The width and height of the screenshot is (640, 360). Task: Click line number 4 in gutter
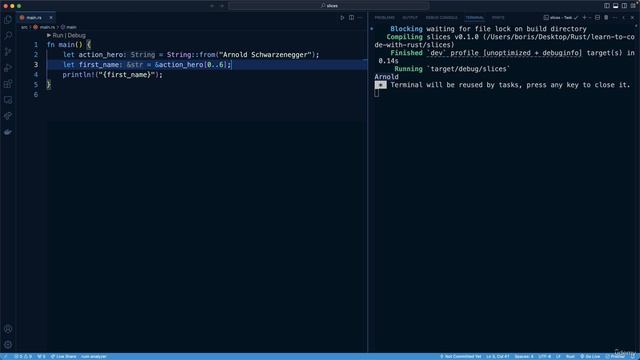(x=36, y=75)
